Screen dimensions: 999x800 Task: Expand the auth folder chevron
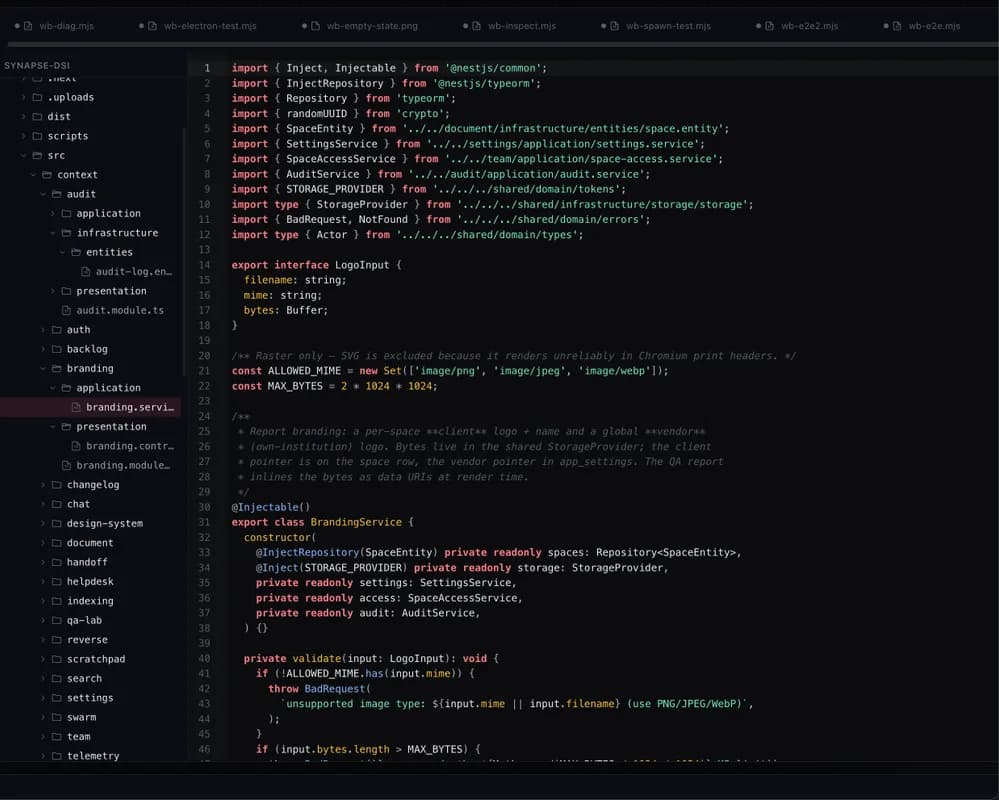pos(43,330)
